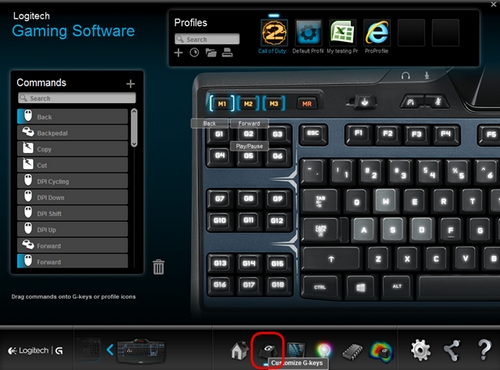500x370 pixels.
Task: Toggle the MR macro record key
Action: (307, 104)
